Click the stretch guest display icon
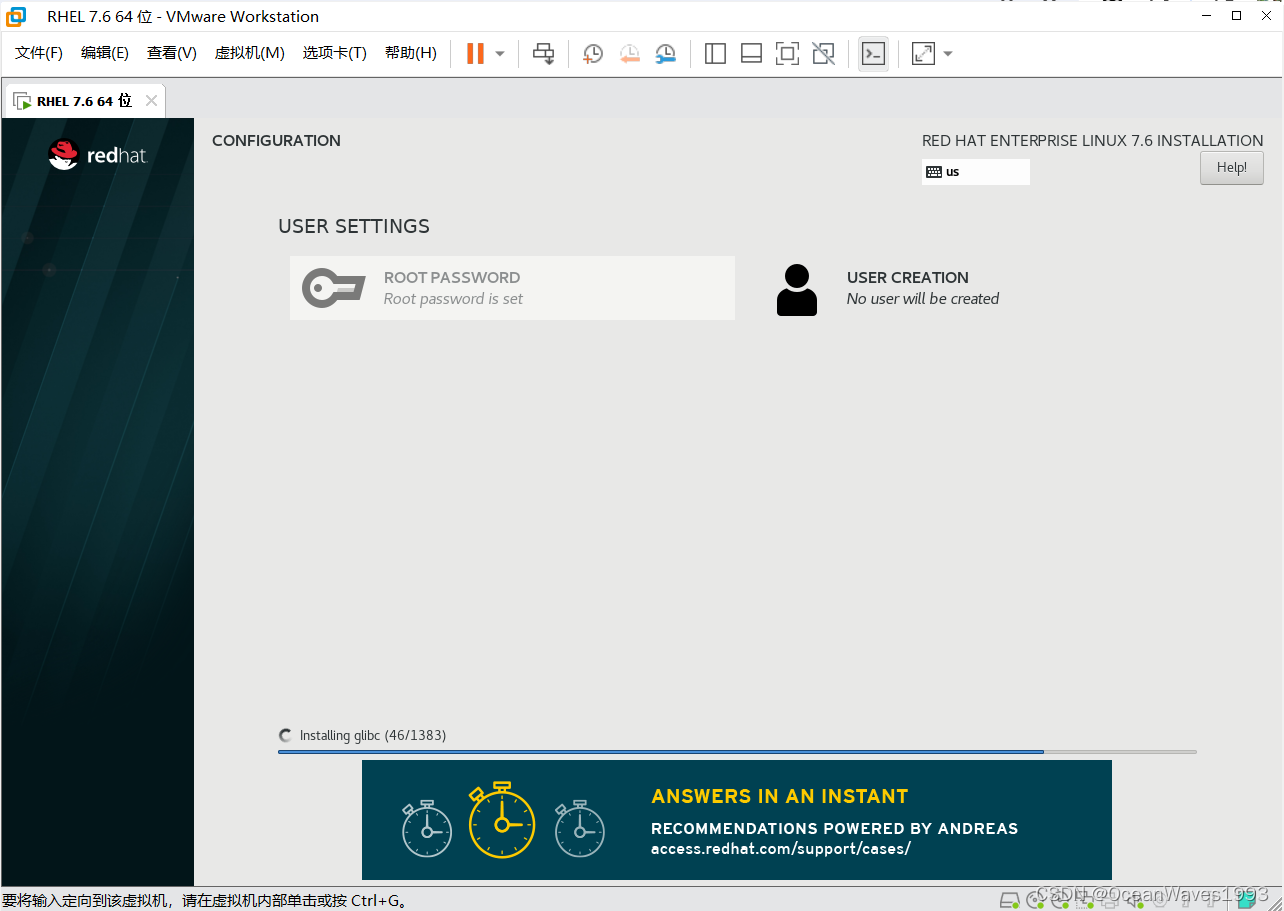The width and height of the screenshot is (1284, 911). [923, 54]
